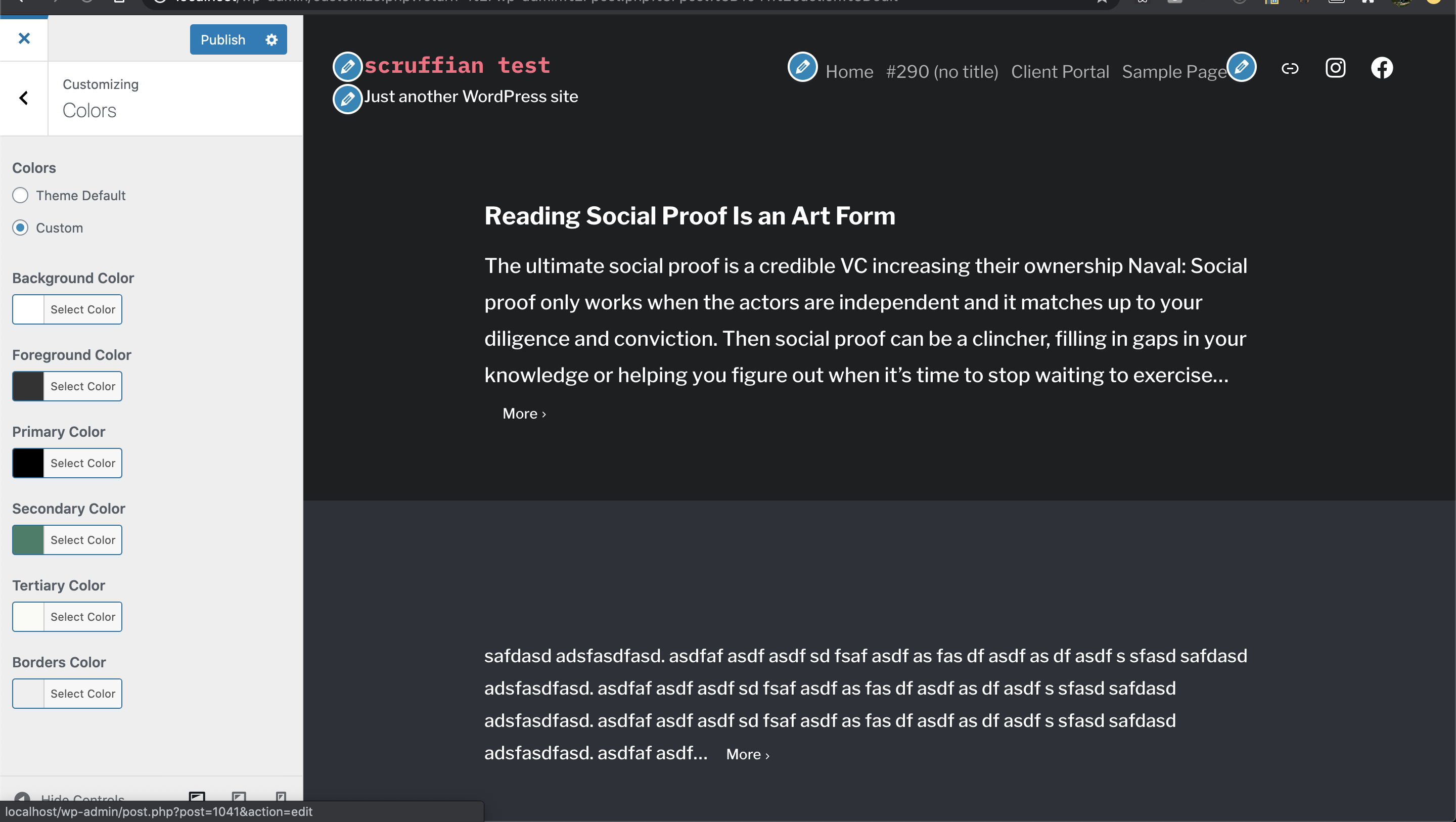Open Publish settings with the gear icon
1456x822 pixels.
[271, 39]
